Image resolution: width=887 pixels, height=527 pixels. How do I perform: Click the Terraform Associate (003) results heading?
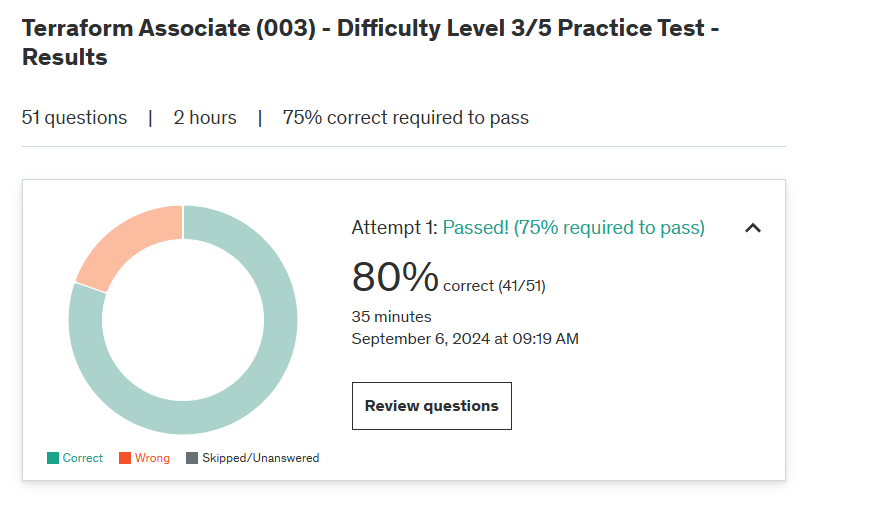pyautogui.click(x=371, y=42)
